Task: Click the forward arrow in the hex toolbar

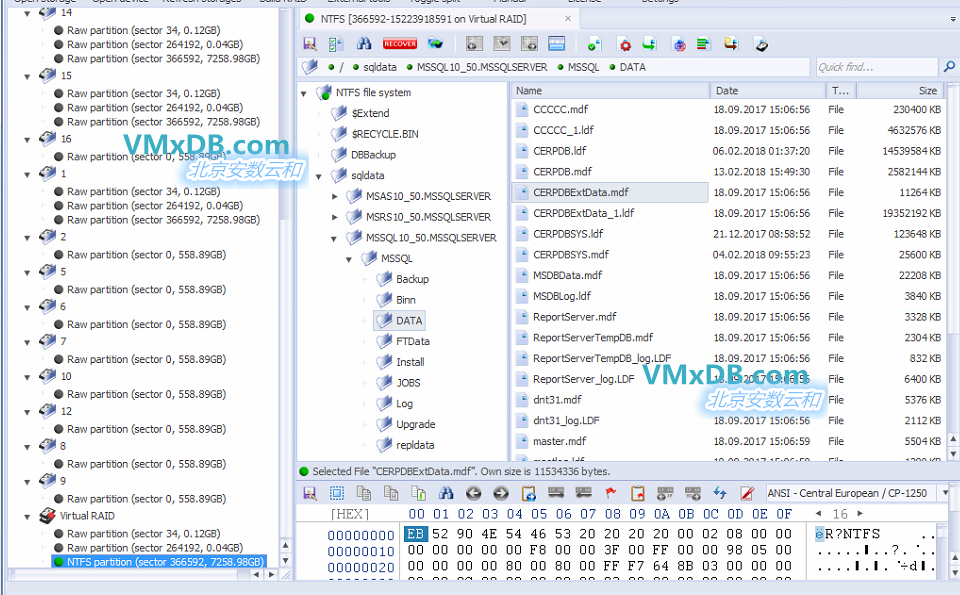Action: pos(501,493)
